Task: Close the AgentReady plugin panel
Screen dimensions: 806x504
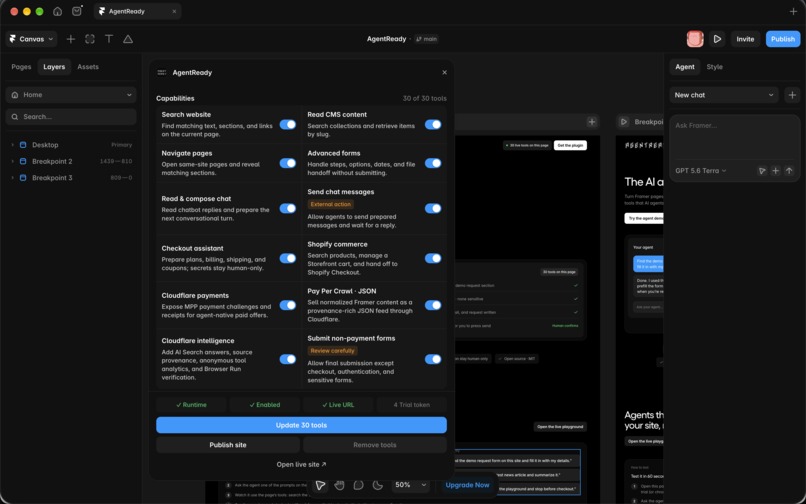Action: tap(444, 73)
